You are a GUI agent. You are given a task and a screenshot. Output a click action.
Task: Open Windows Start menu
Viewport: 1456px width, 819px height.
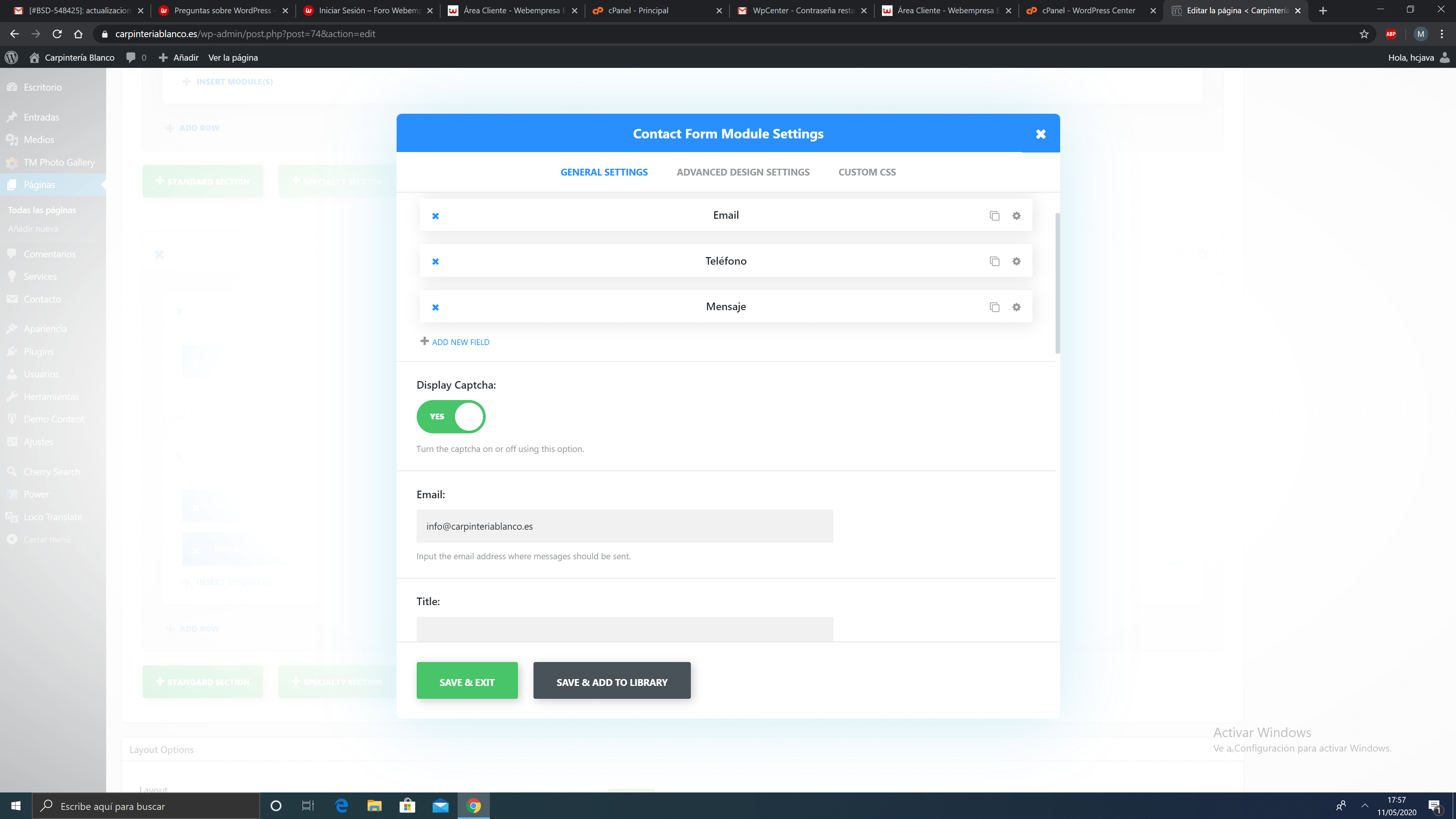(16, 805)
